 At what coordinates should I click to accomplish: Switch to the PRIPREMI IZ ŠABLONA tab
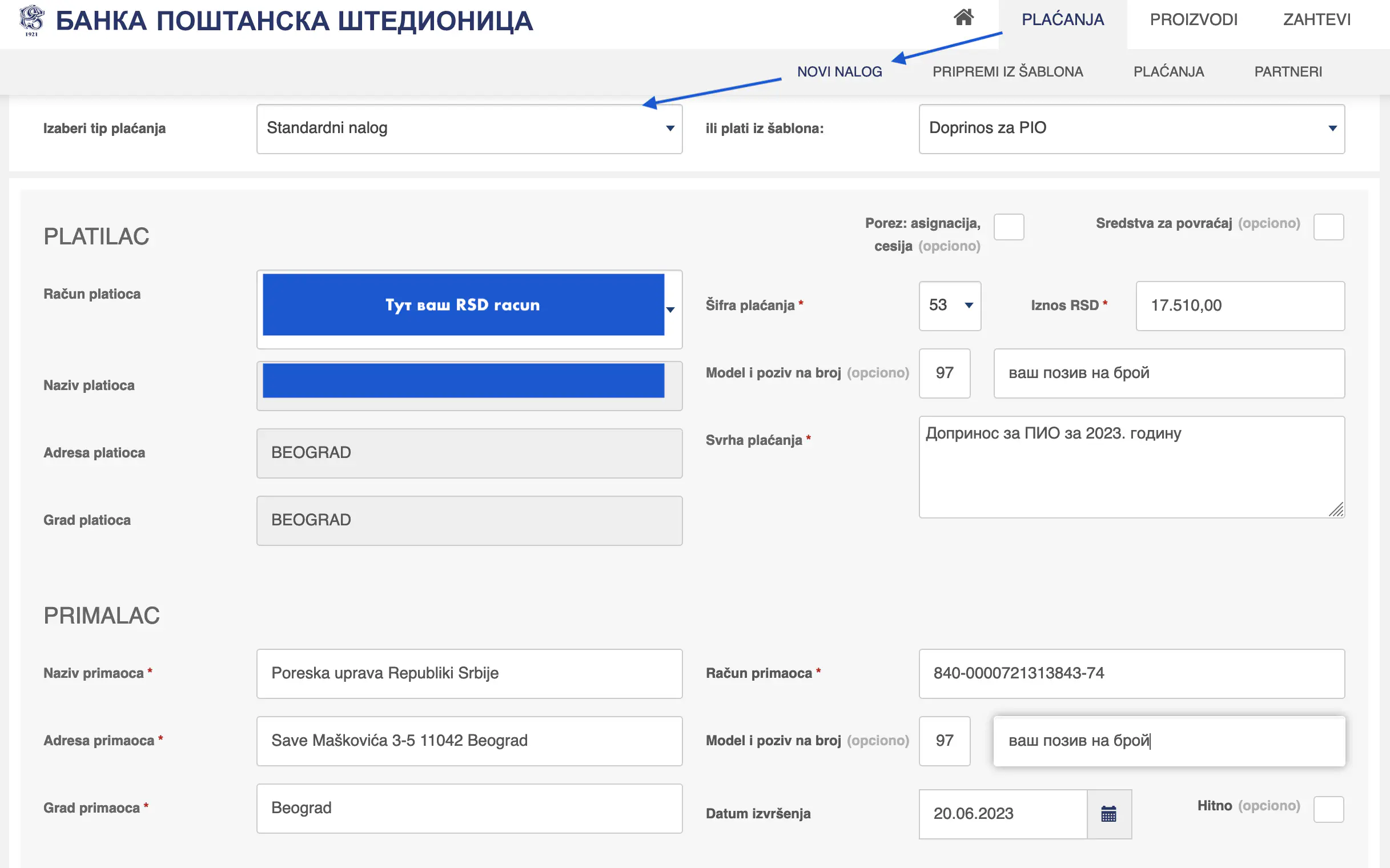coord(1008,71)
